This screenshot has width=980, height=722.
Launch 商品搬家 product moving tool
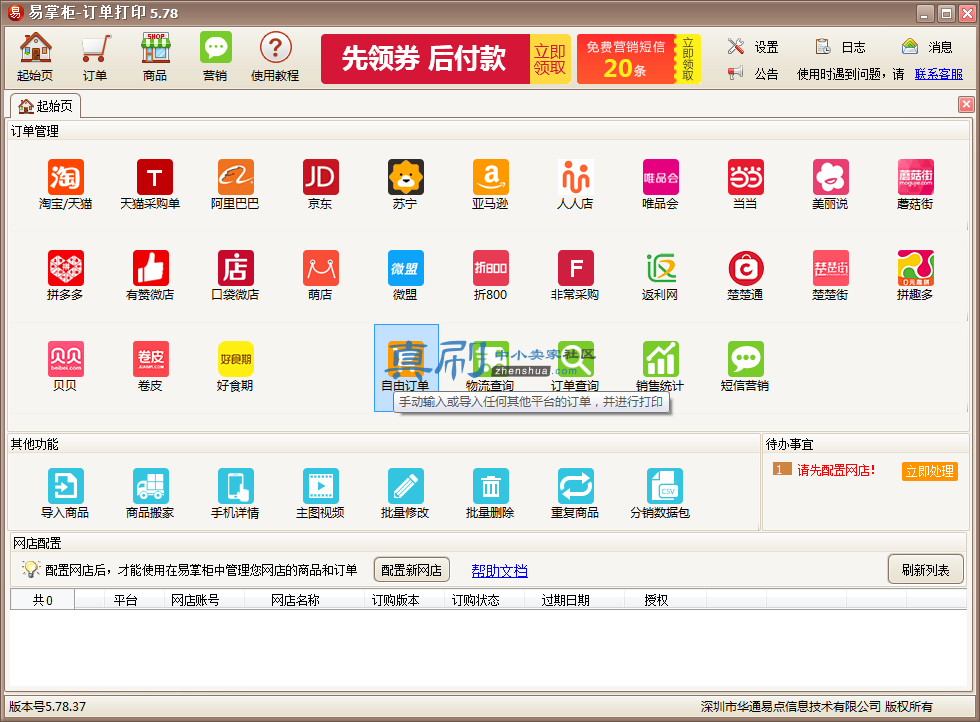point(150,494)
